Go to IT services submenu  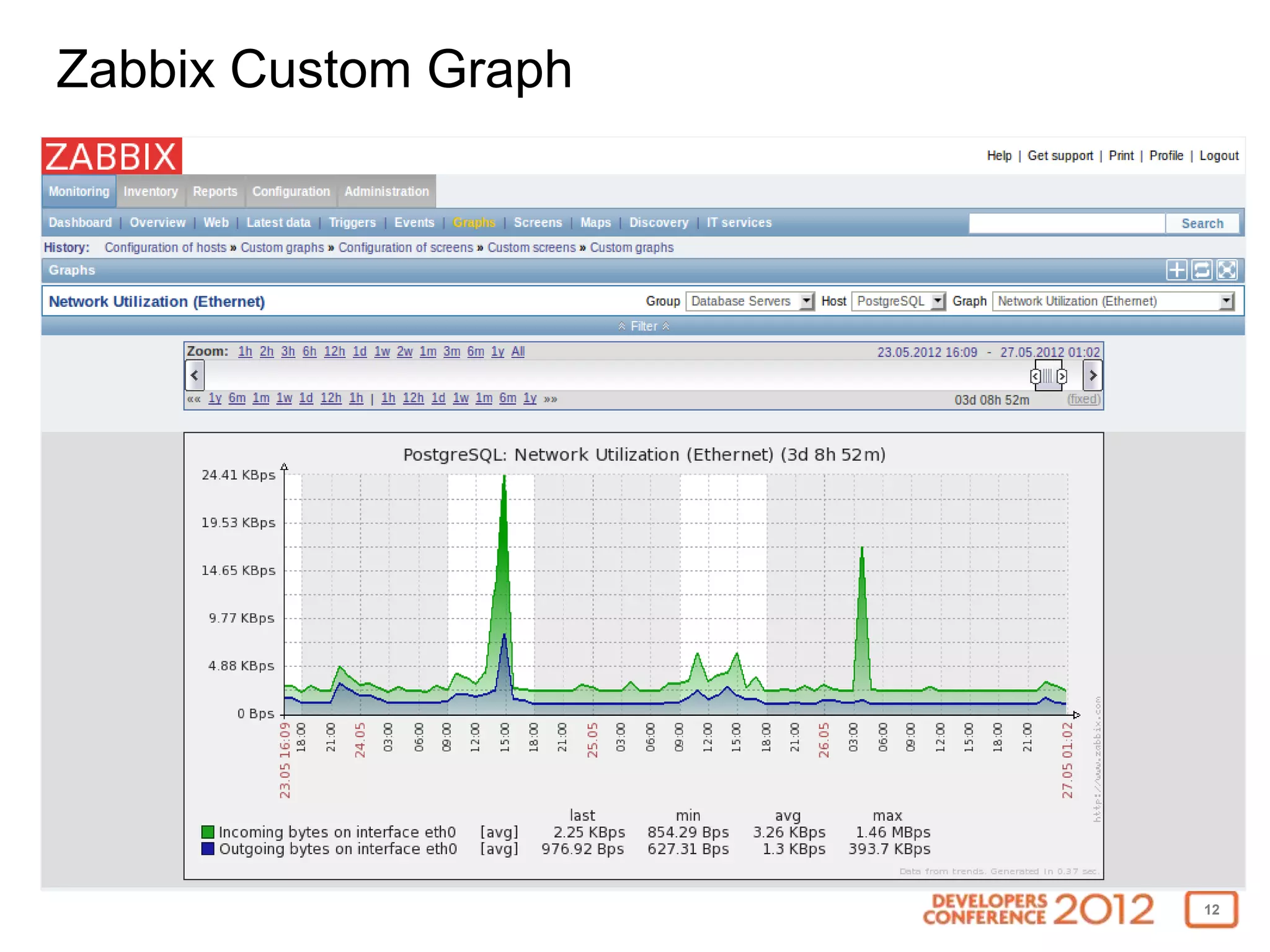pos(739,223)
